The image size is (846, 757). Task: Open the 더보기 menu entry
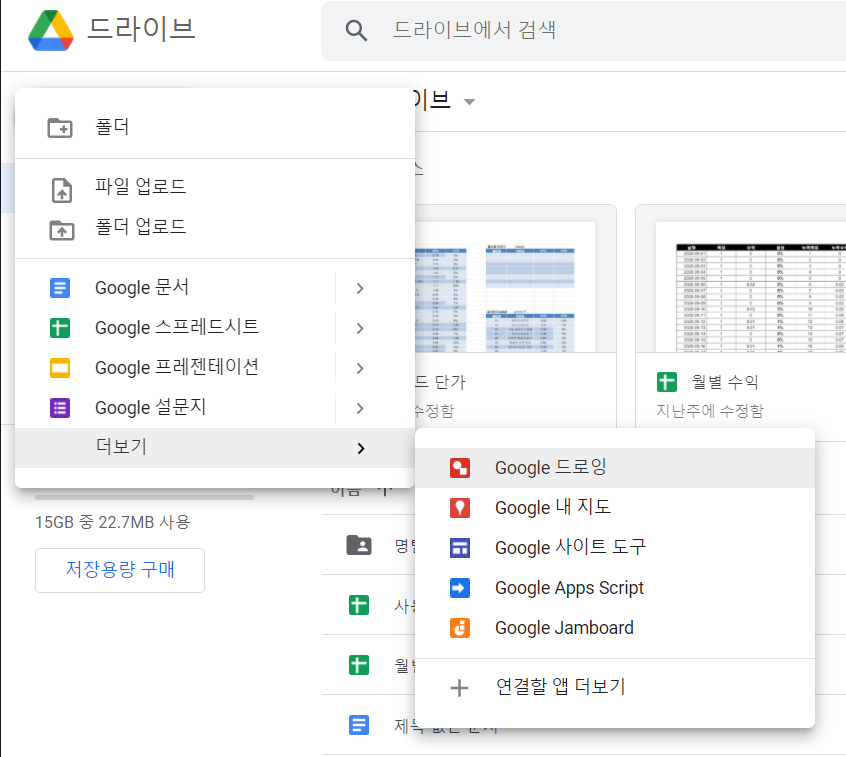[215, 448]
